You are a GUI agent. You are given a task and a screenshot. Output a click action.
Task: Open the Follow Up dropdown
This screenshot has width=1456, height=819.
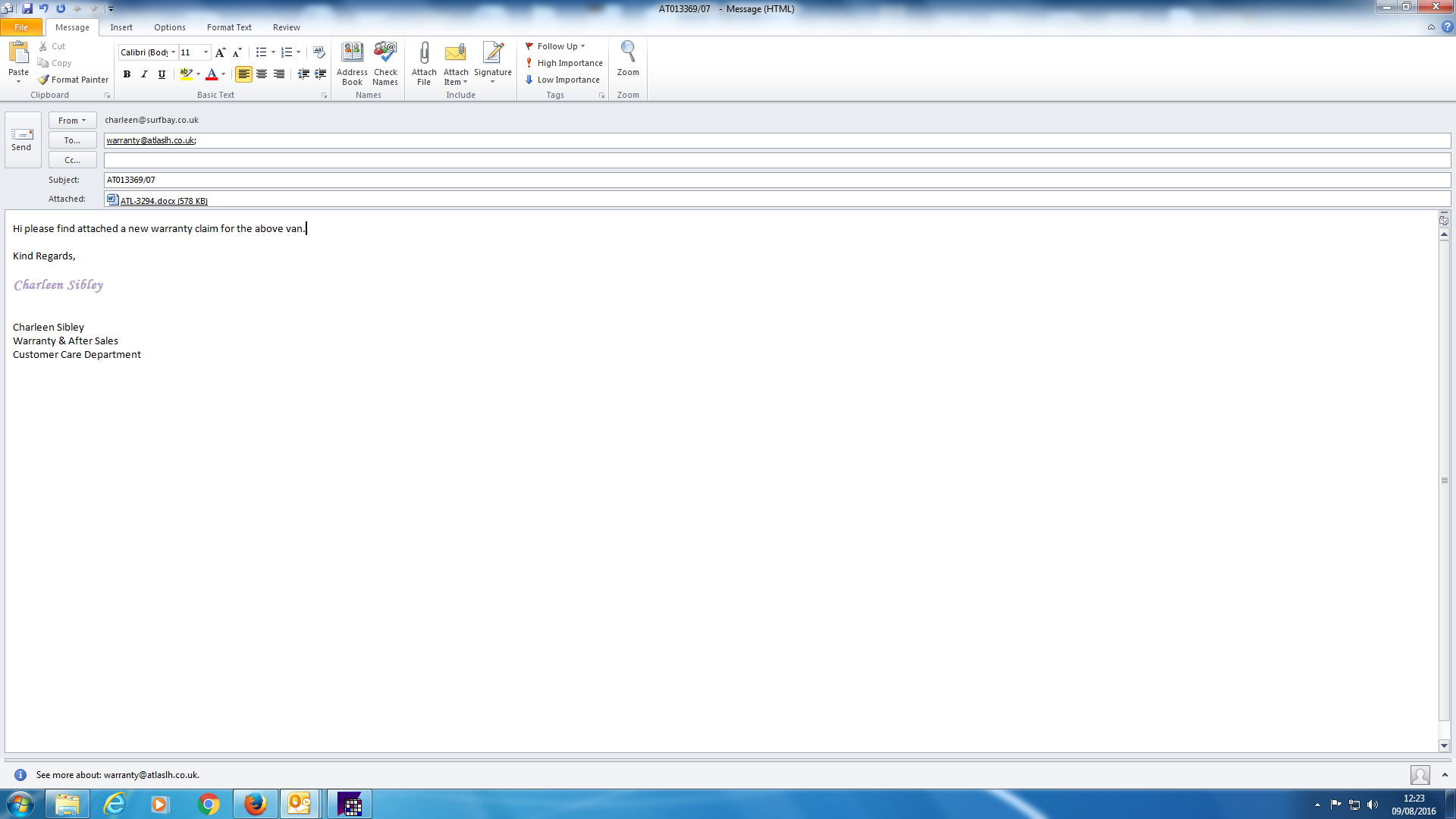556,46
